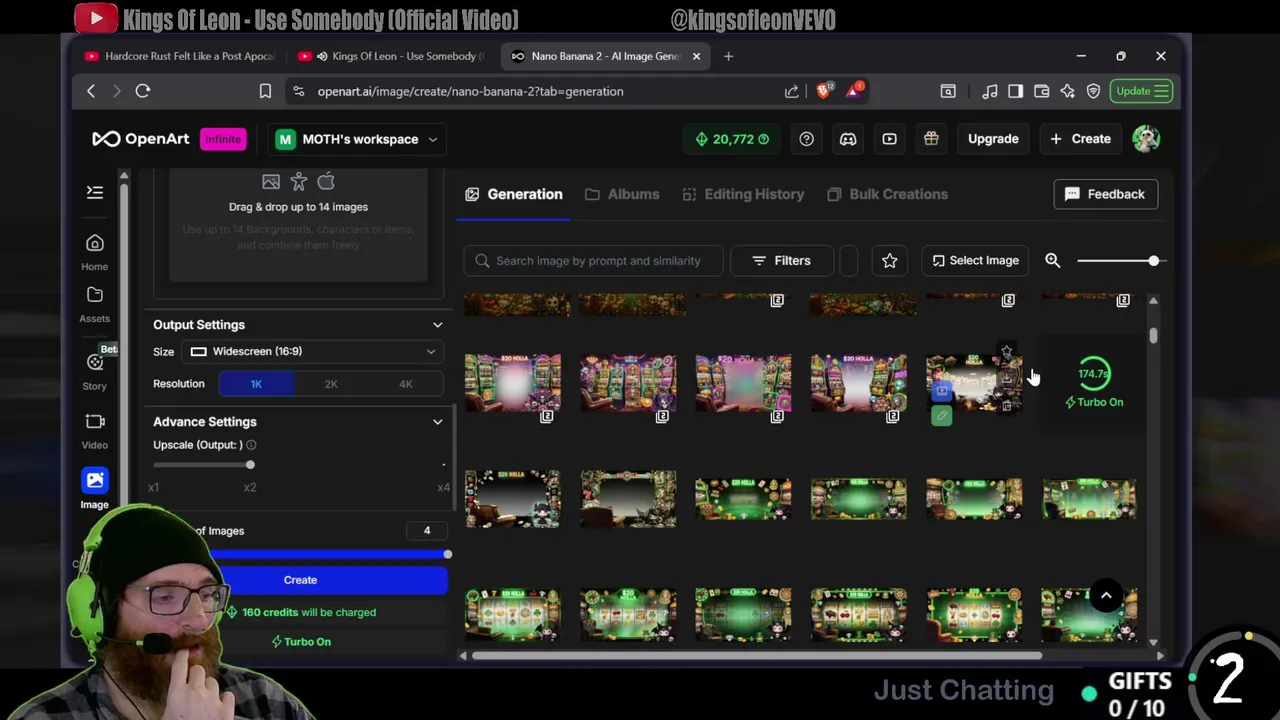Open Home in the sidebar
Screen dimensions: 1280x720
[94, 252]
